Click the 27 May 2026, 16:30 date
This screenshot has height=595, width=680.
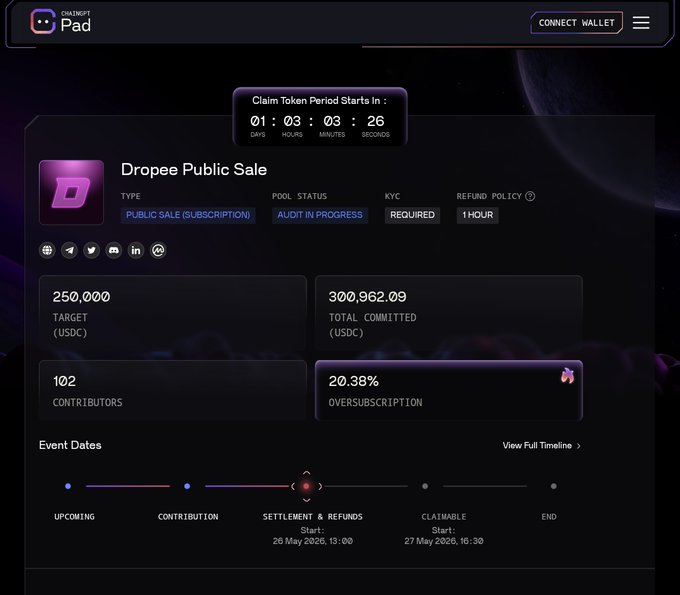click(444, 541)
